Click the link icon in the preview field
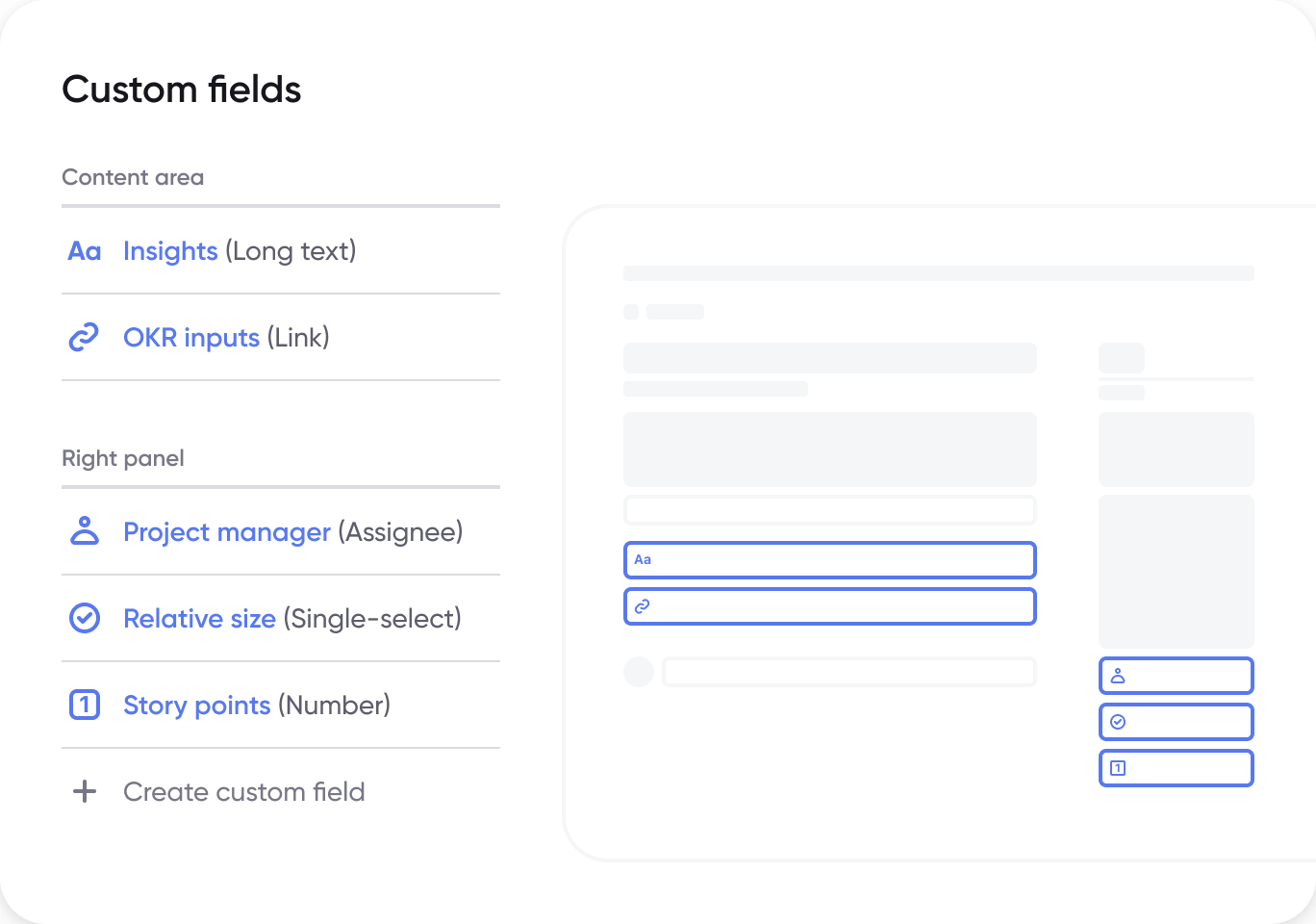Screen dimensions: 1316x924 coord(643,606)
